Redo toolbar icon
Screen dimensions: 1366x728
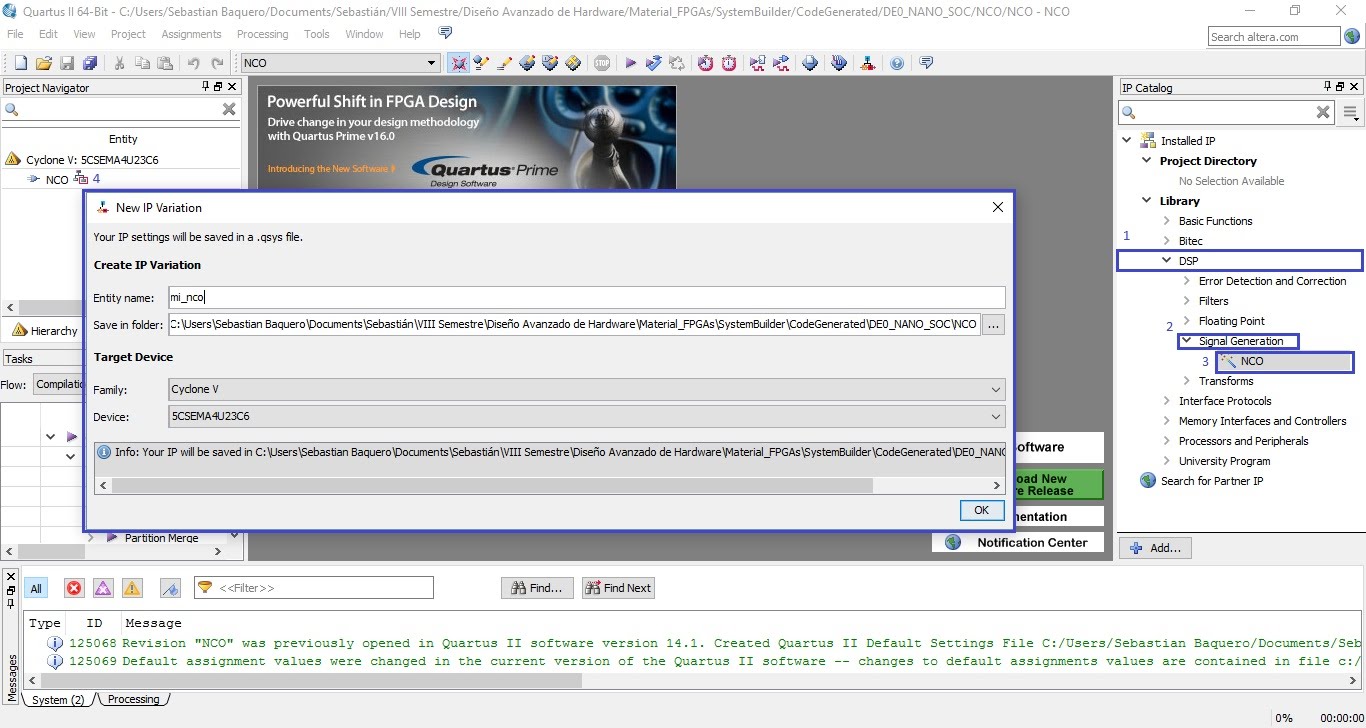[x=217, y=63]
